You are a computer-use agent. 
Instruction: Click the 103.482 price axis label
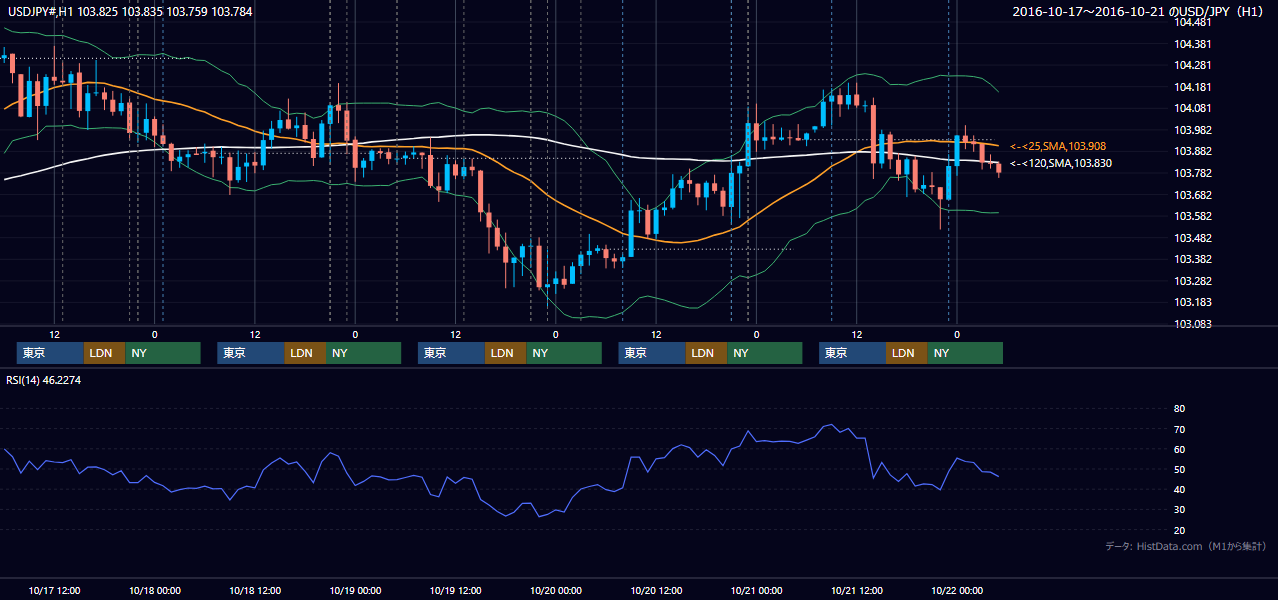pos(1192,238)
